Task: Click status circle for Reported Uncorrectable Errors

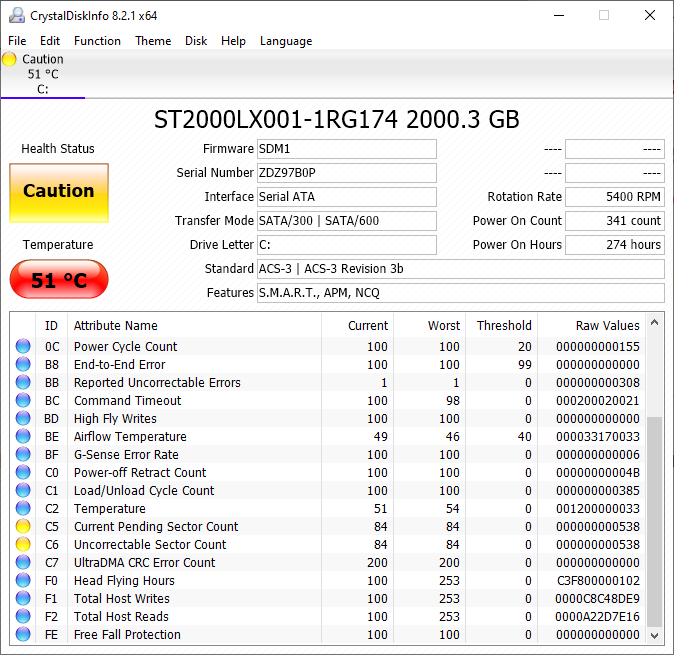Action: coord(23,382)
